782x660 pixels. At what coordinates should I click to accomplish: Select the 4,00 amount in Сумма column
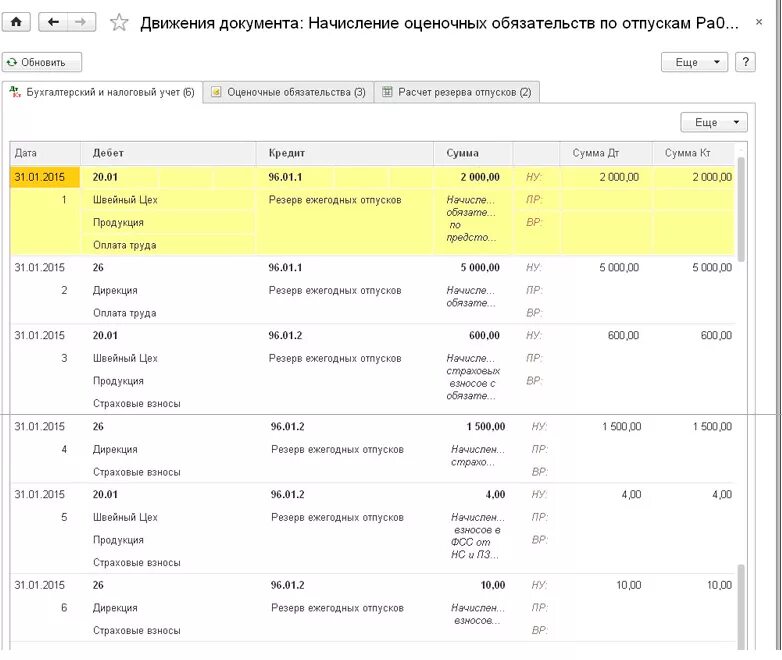[x=495, y=494]
